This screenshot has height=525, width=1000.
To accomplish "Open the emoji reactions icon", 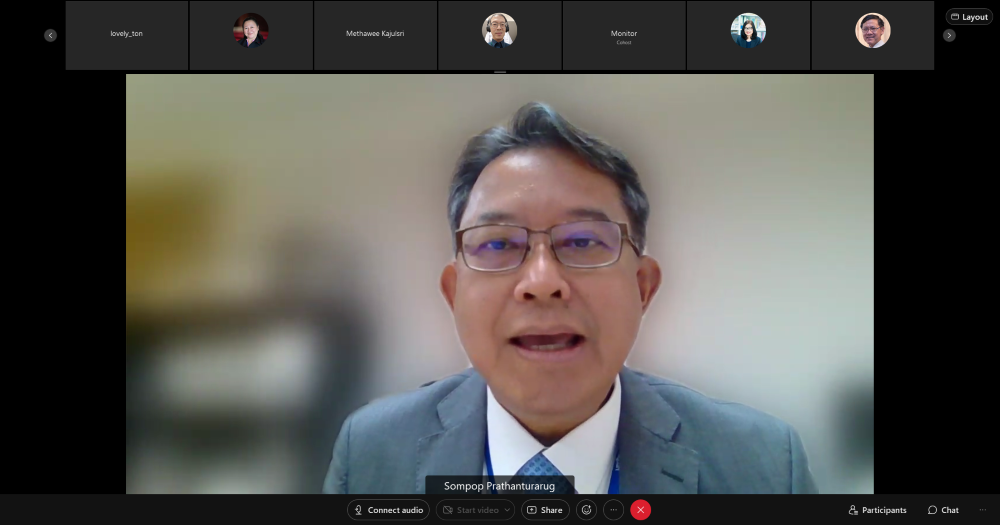I will 586,510.
